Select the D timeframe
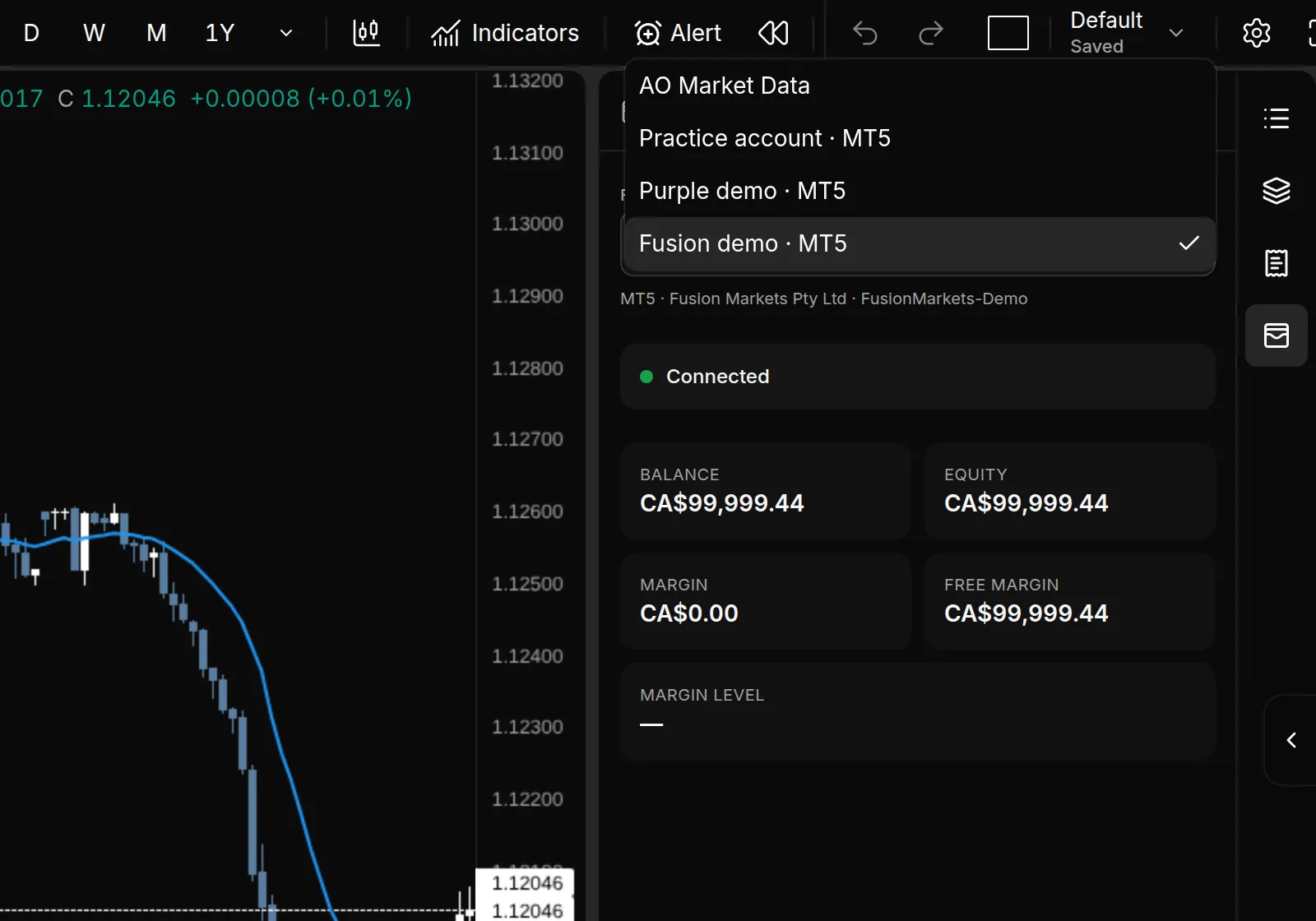This screenshot has height=921, width=1316. coord(31,33)
